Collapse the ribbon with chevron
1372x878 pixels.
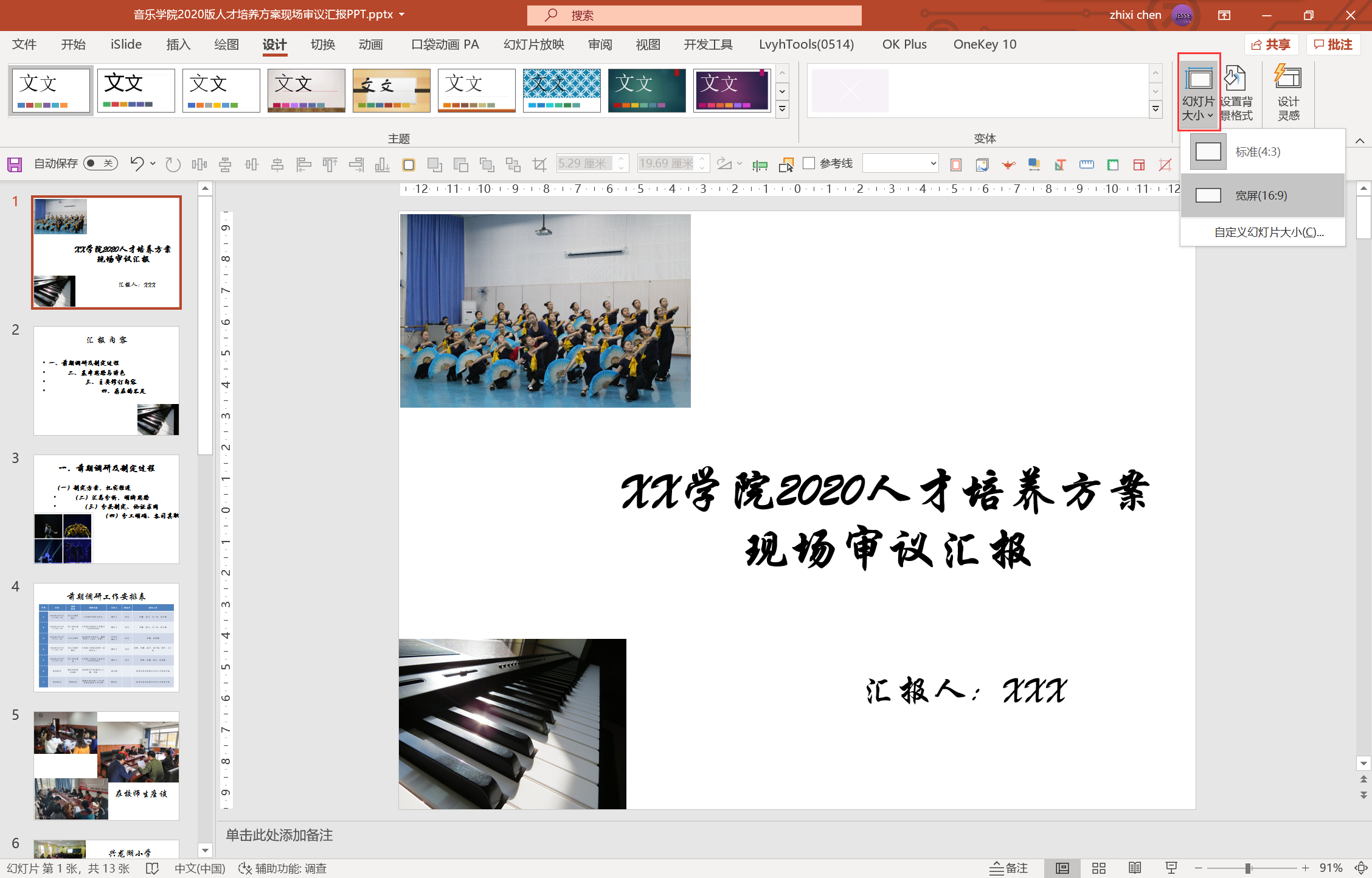tap(1360, 141)
